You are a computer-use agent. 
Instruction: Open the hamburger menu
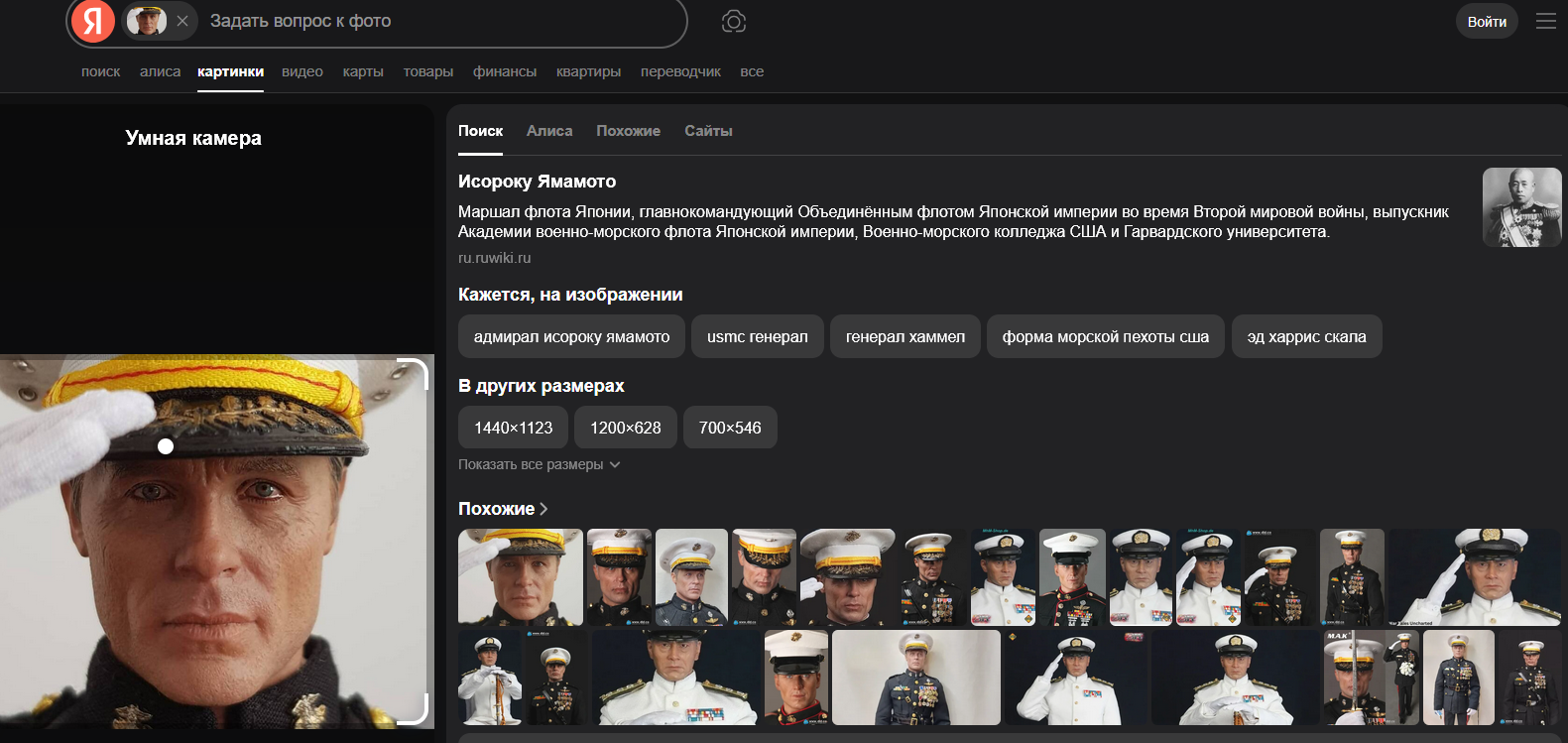[1546, 21]
